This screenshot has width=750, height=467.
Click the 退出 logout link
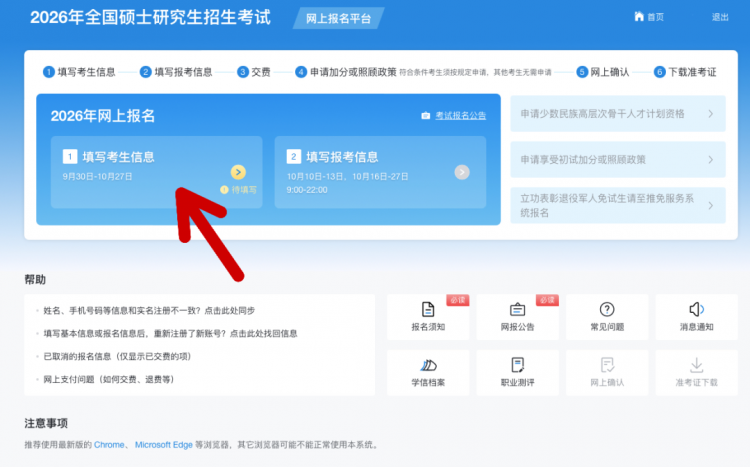[x=720, y=17]
